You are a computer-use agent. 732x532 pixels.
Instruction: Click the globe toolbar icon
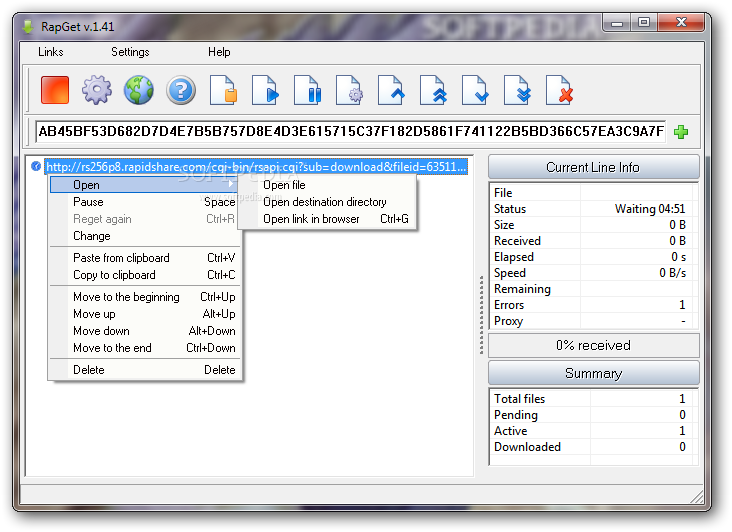139,90
